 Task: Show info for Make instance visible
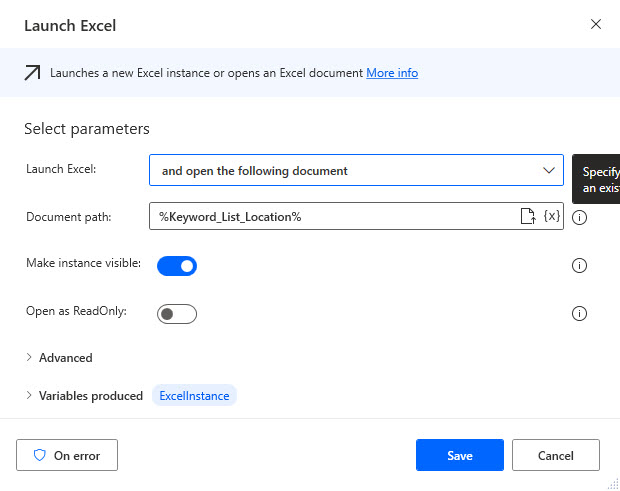[579, 265]
